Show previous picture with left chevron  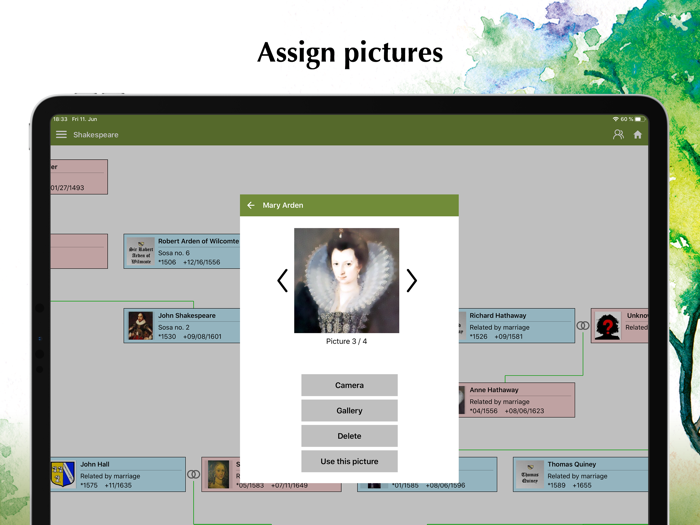[282, 280]
